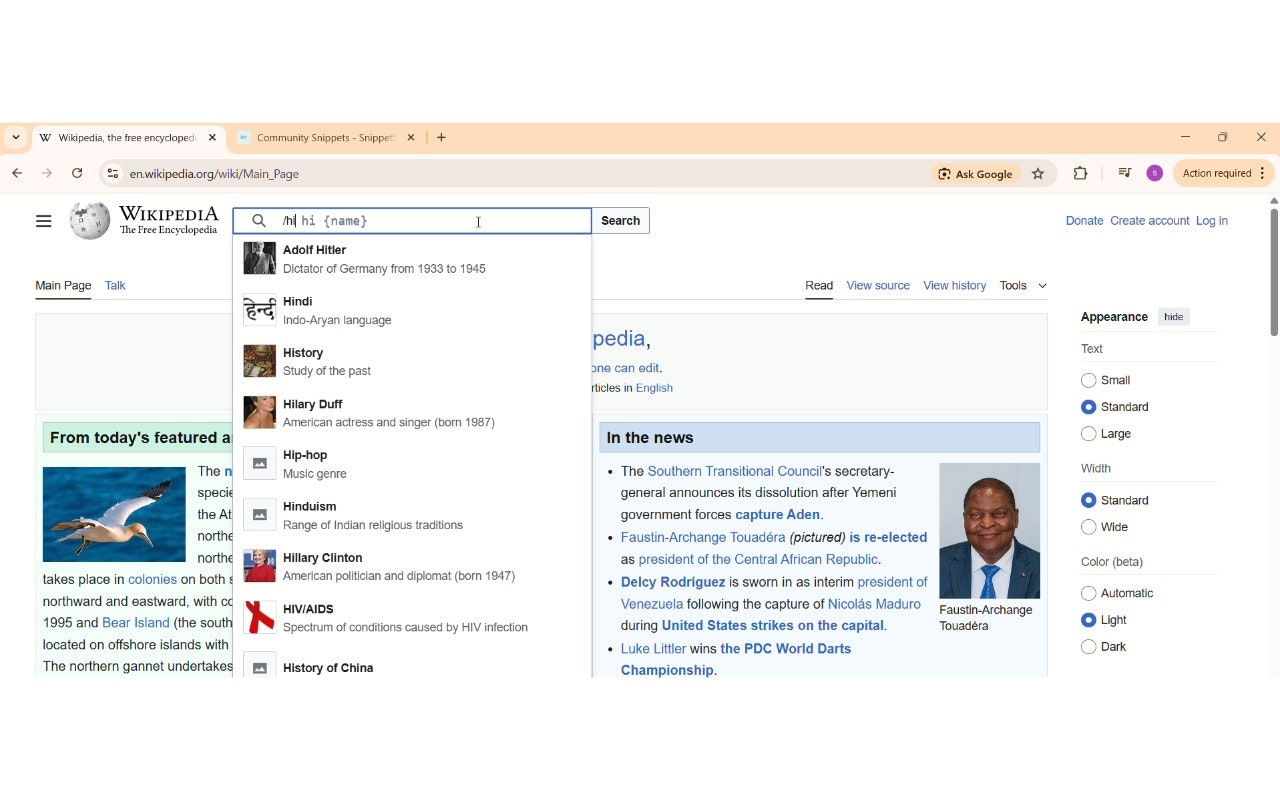1280x800 pixels.
Task: Expand the Tools dropdown
Action: coord(1023,285)
